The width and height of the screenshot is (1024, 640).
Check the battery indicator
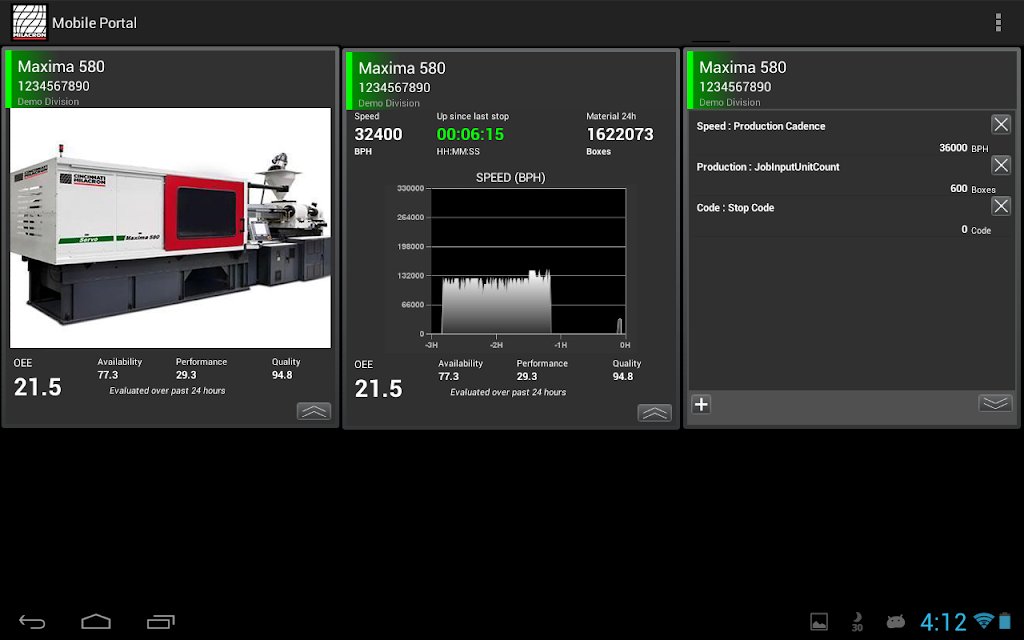point(1004,621)
